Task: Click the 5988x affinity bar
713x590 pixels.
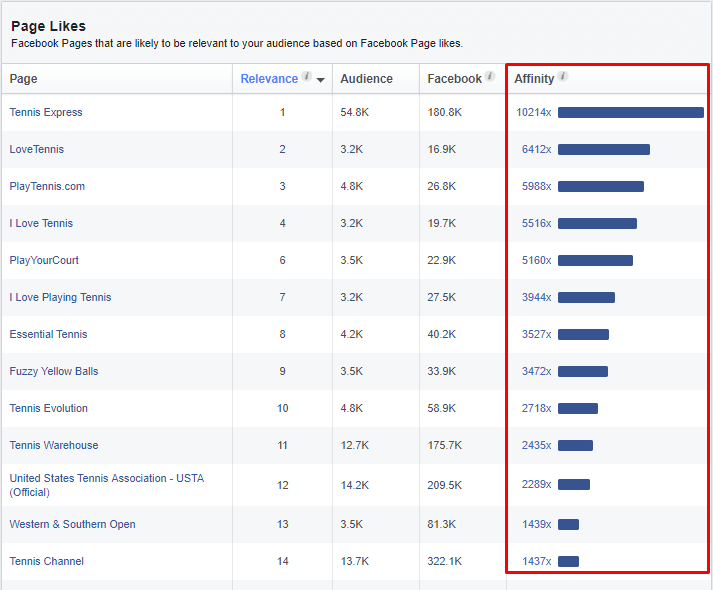Action: 601,186
